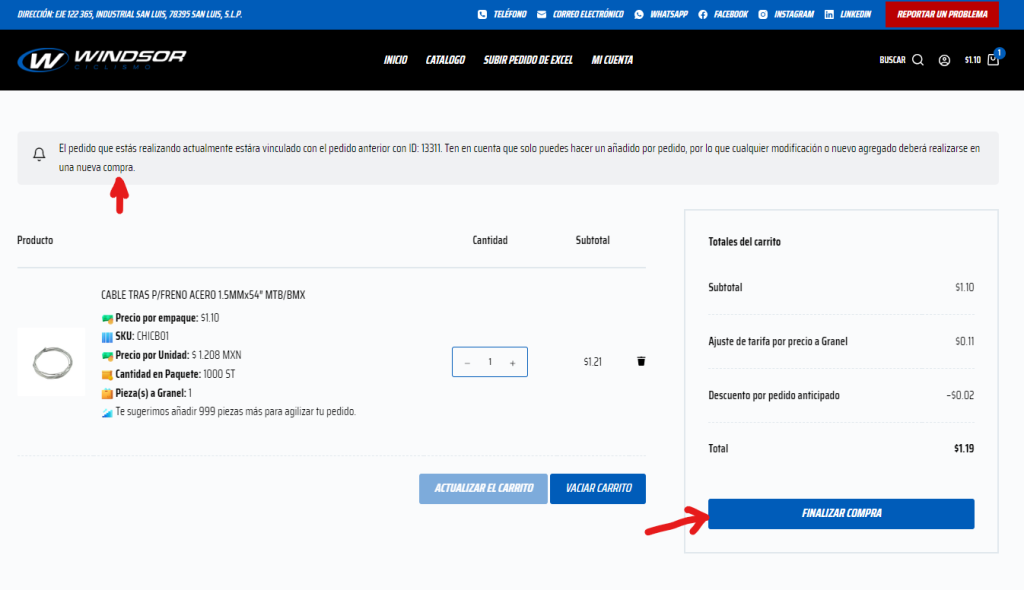The height and width of the screenshot is (590, 1024).
Task: Click the search magnifier icon
Action: coord(918,60)
